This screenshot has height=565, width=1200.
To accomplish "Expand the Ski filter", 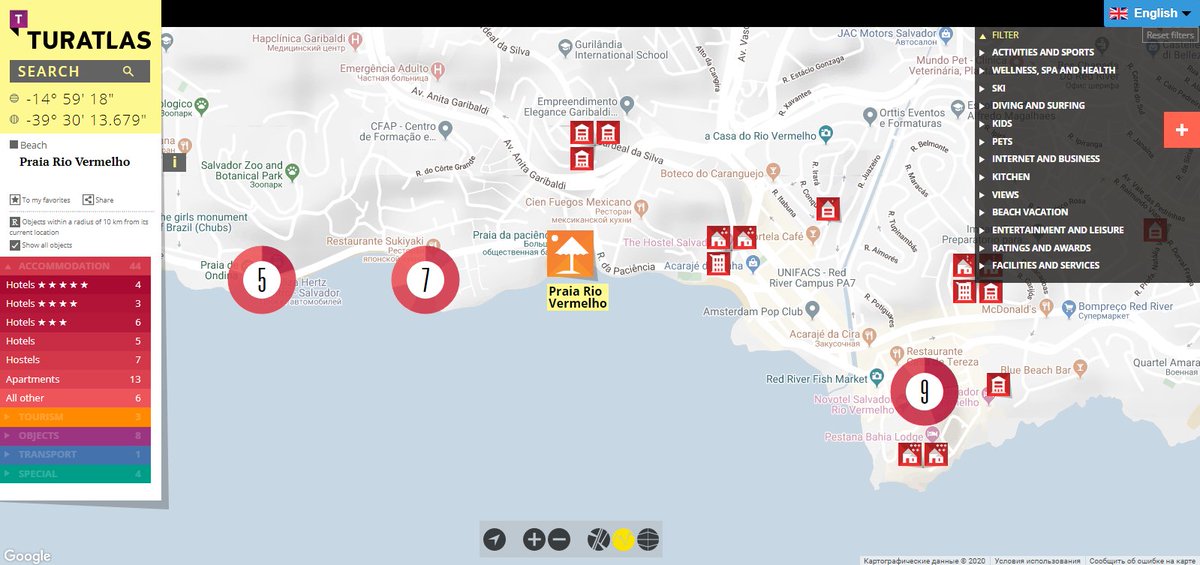I will click(x=998, y=88).
